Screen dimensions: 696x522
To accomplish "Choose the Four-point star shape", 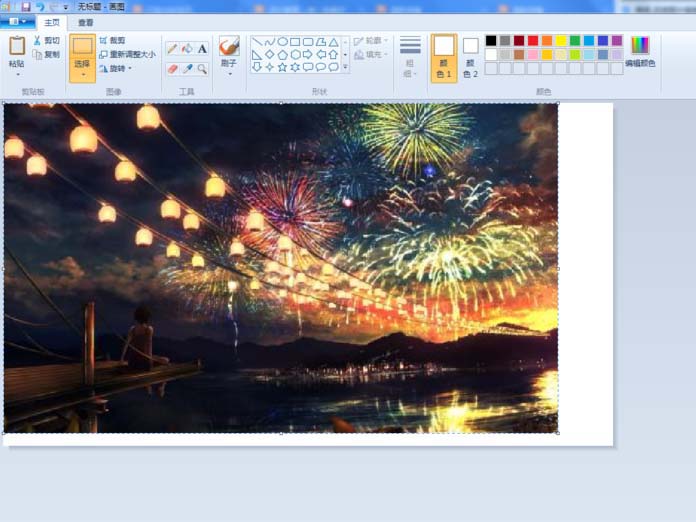I will [269, 67].
